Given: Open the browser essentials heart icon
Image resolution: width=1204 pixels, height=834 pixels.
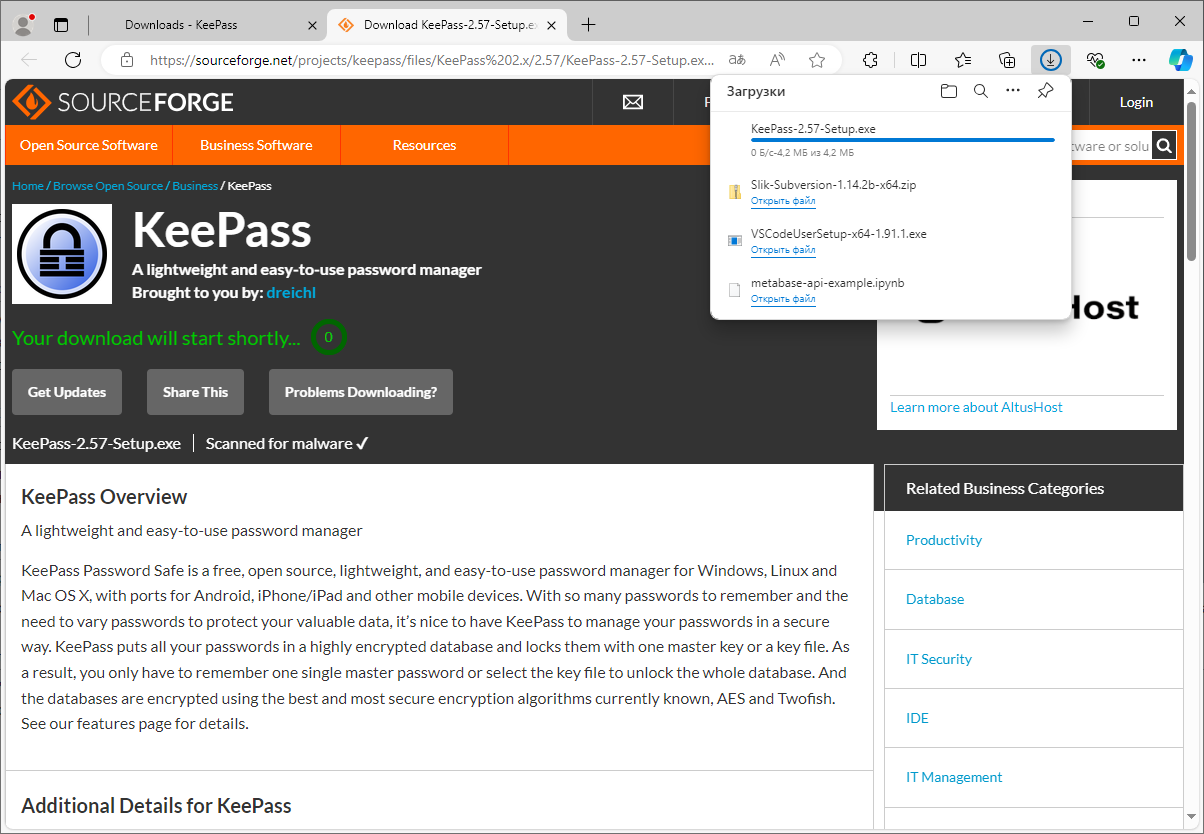Looking at the screenshot, I should pyautogui.click(x=1095, y=60).
